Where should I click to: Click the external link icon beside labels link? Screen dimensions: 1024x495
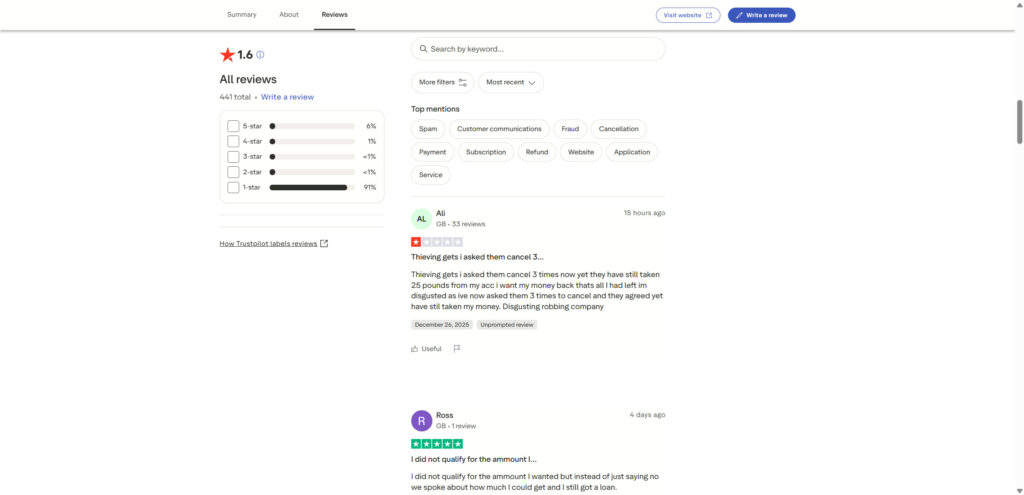tap(324, 243)
